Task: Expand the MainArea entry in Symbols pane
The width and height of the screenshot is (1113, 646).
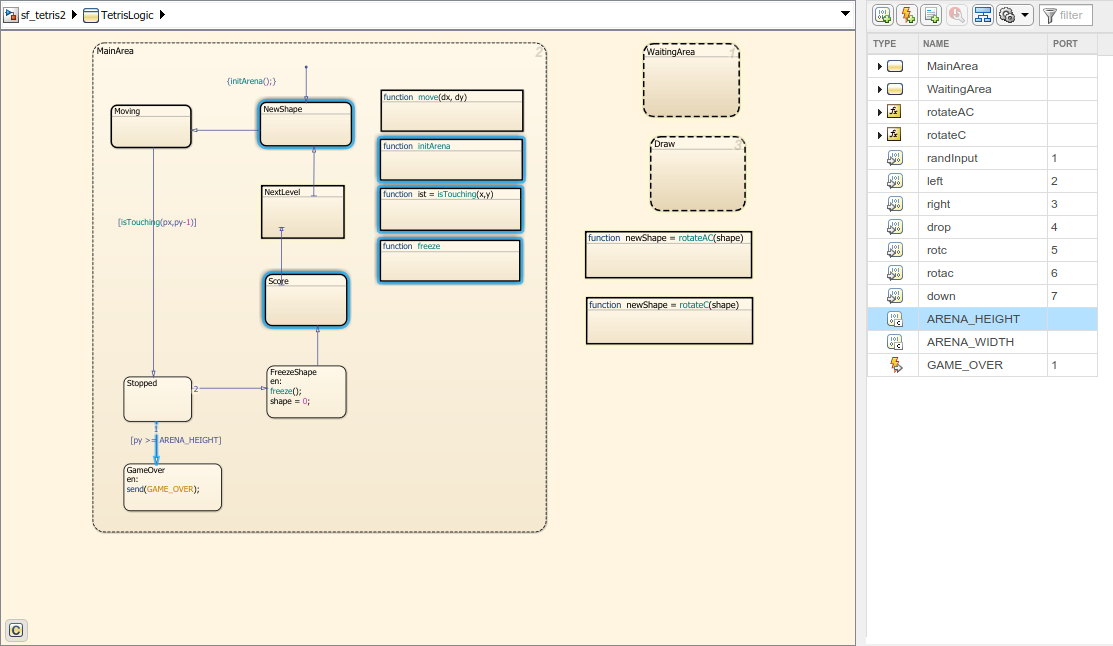Action: [878, 66]
